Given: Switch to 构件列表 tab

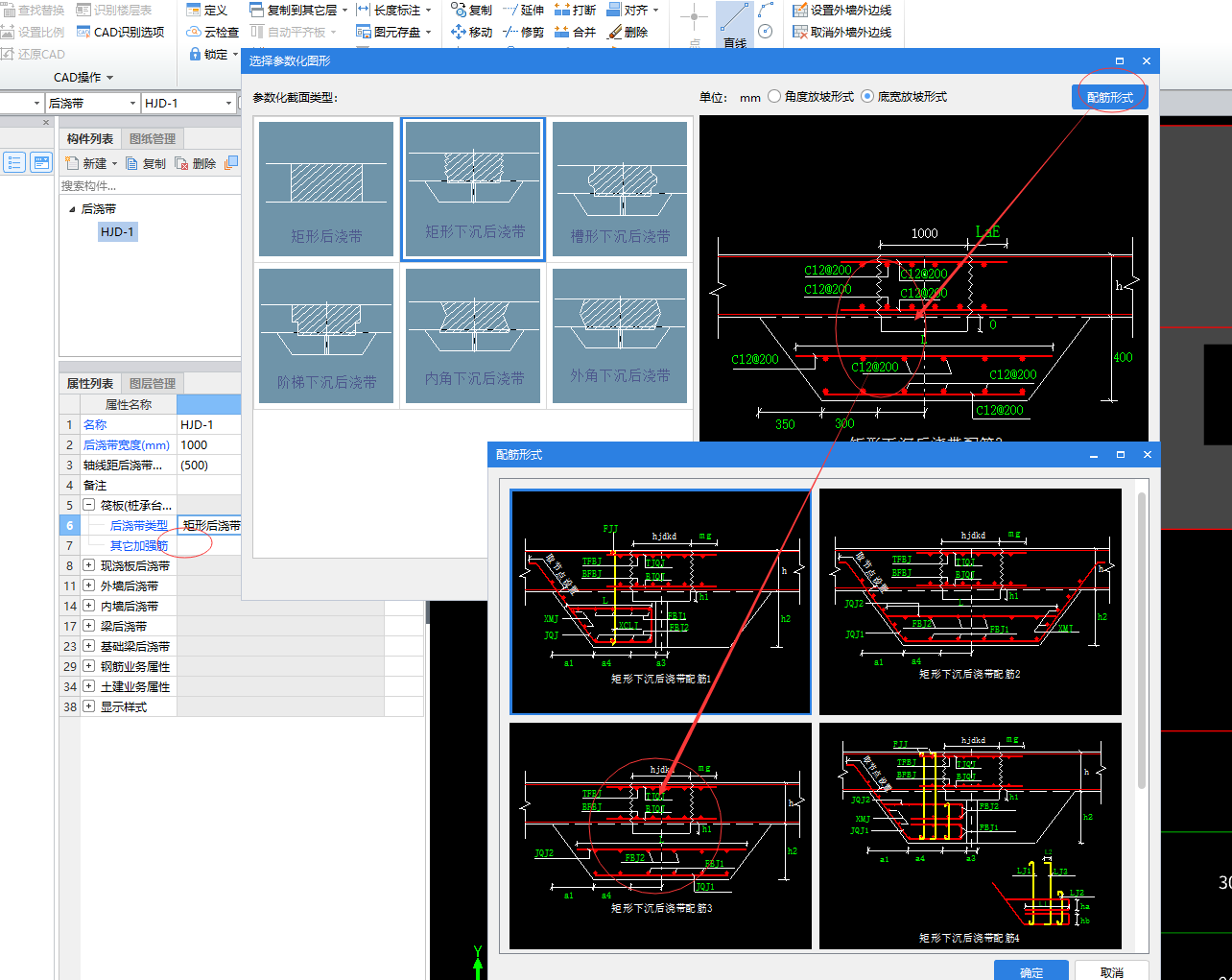Looking at the screenshot, I should click(89, 138).
